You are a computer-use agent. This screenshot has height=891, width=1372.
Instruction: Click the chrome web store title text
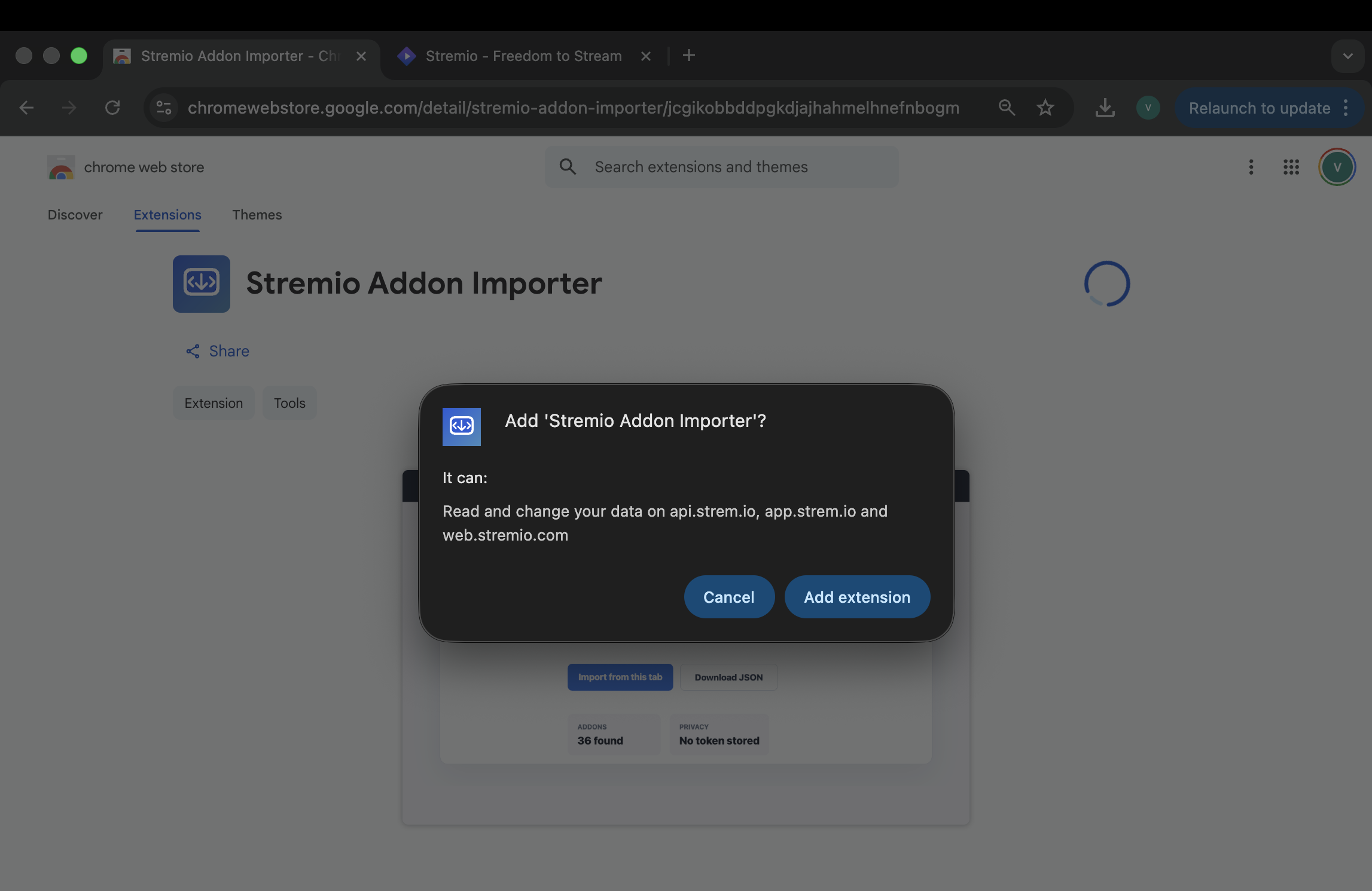click(144, 167)
